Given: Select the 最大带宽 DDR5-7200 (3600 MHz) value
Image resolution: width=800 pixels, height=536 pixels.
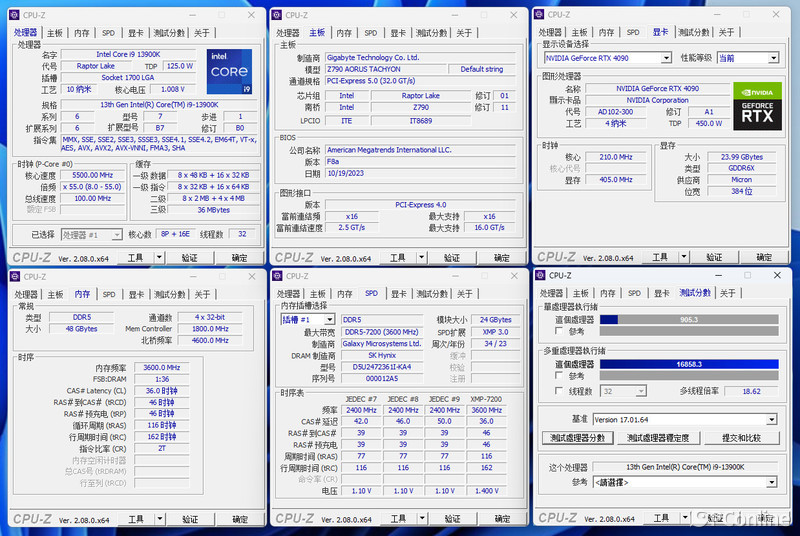Looking at the screenshot, I should (382, 332).
